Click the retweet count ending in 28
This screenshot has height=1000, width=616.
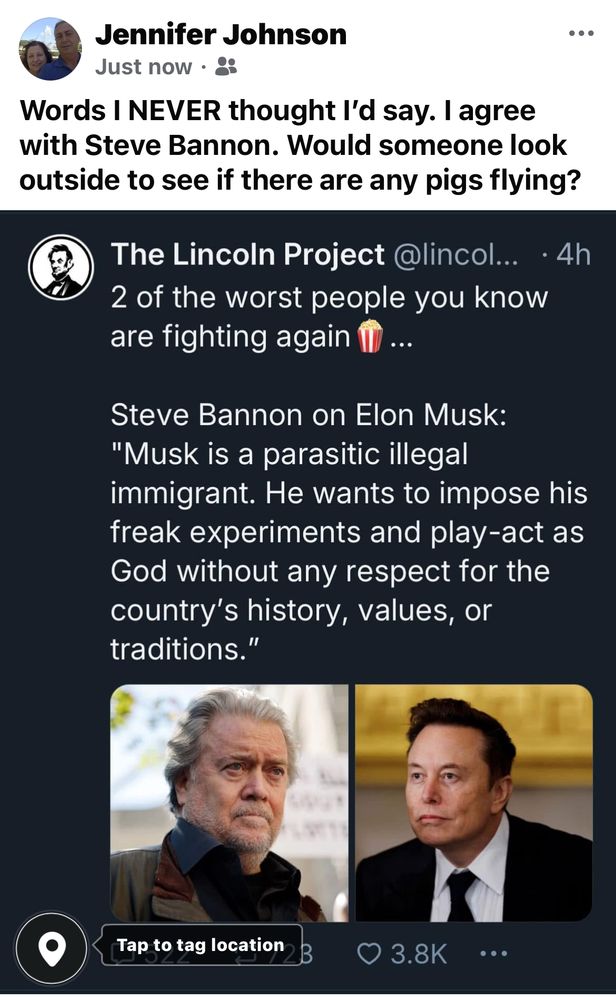(296, 953)
